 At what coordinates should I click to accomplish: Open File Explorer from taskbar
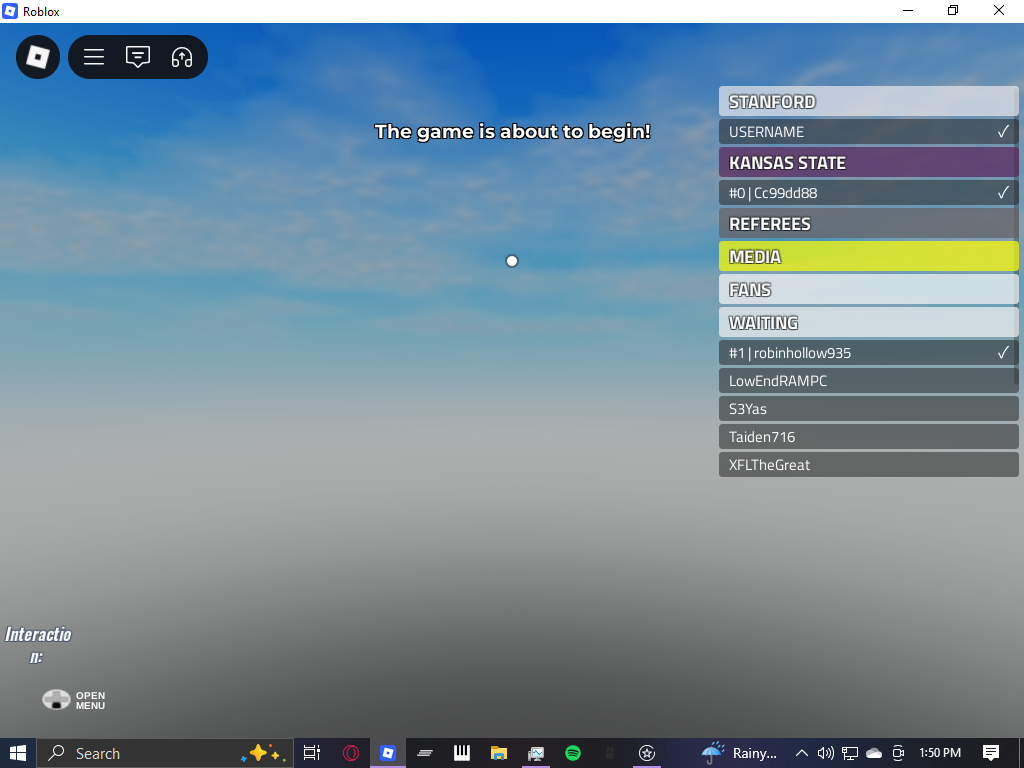coord(499,753)
